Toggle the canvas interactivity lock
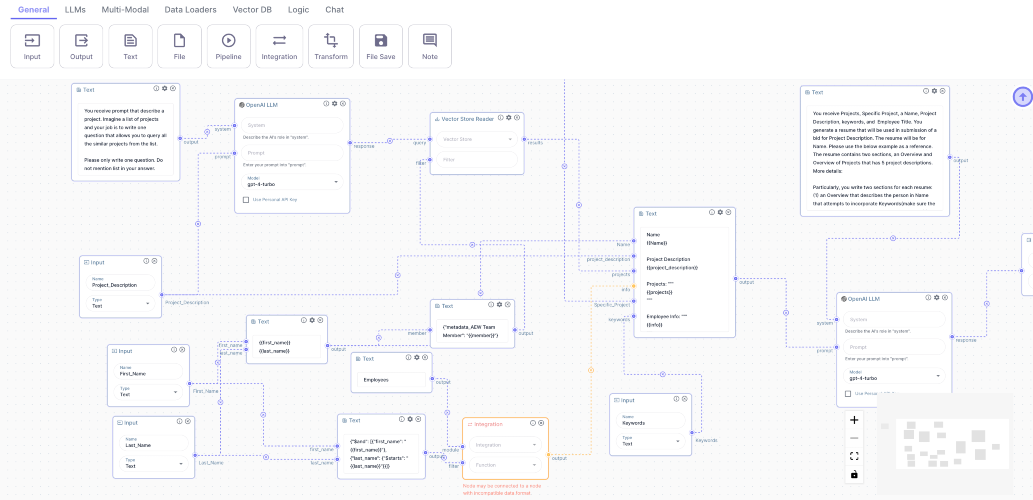1033x500 pixels. click(854, 474)
